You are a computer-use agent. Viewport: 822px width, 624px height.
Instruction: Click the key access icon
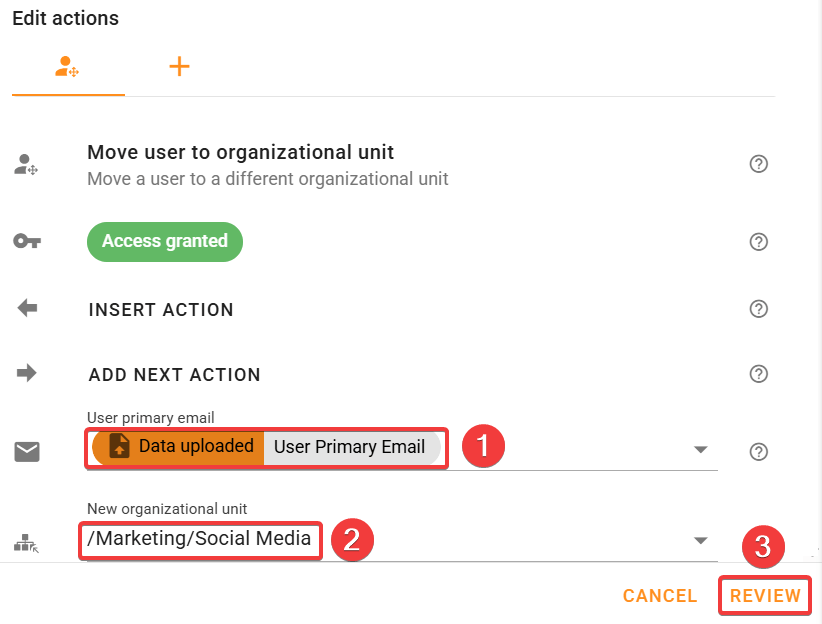pyautogui.click(x=27, y=241)
